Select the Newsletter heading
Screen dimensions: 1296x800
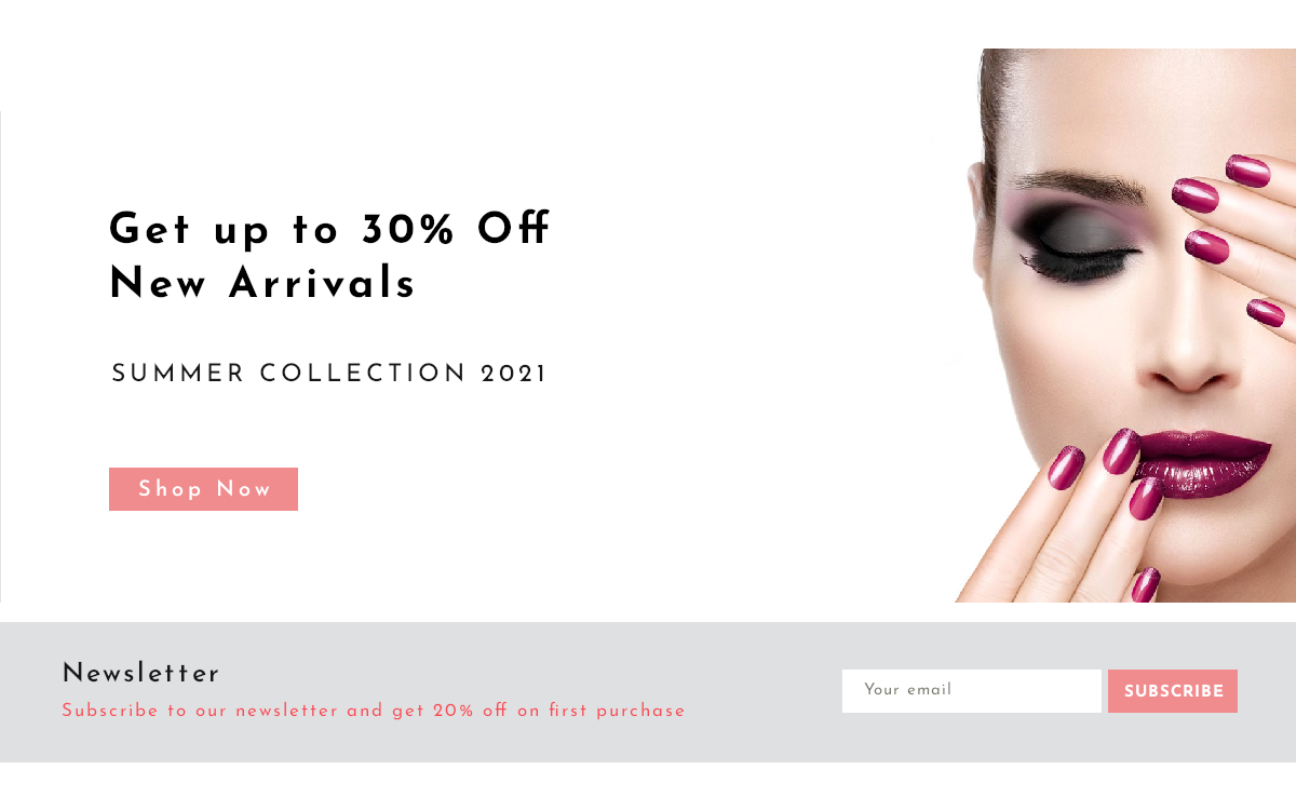point(140,673)
